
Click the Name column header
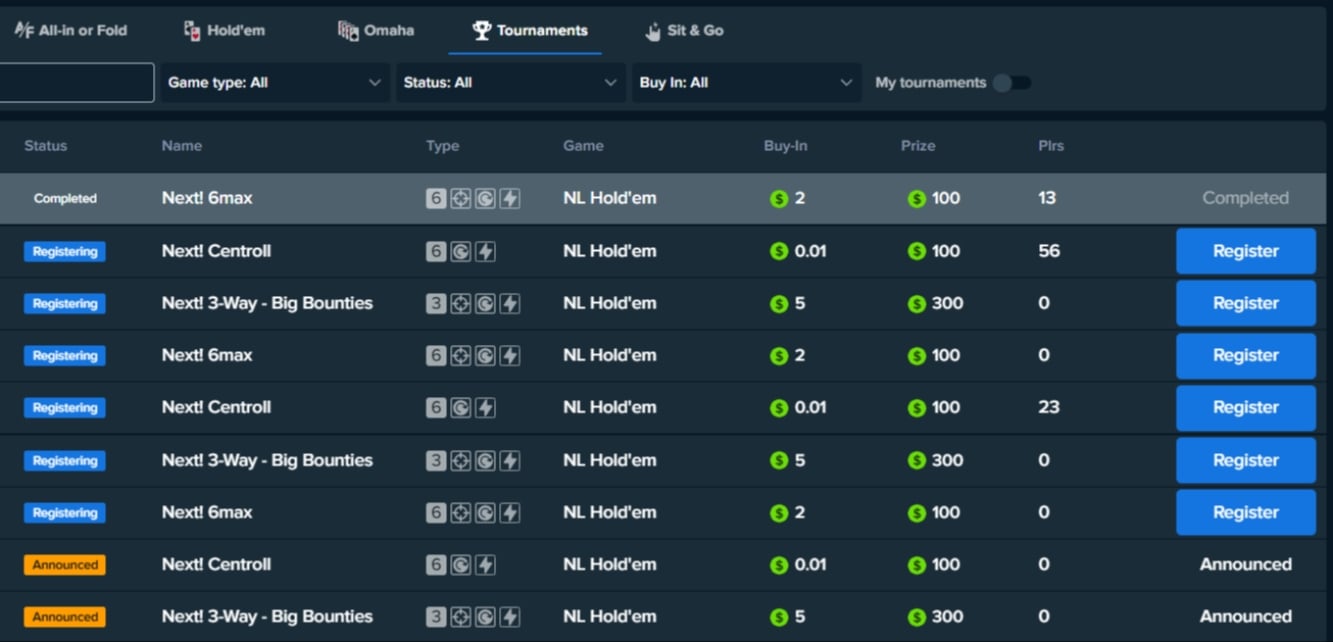point(182,146)
